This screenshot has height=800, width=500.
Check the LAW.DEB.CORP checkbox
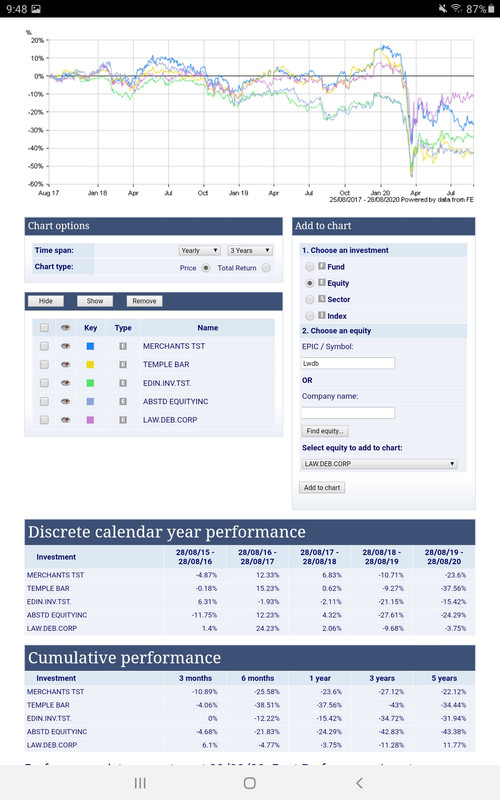point(44,419)
